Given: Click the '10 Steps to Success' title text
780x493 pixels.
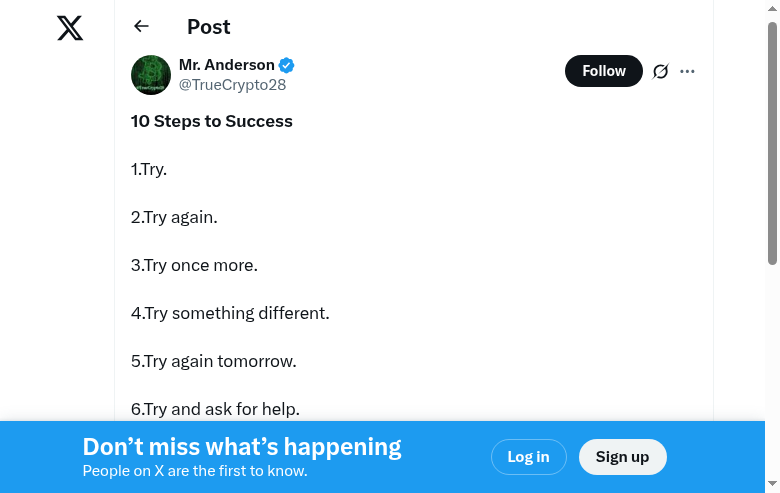Looking at the screenshot, I should point(212,122).
